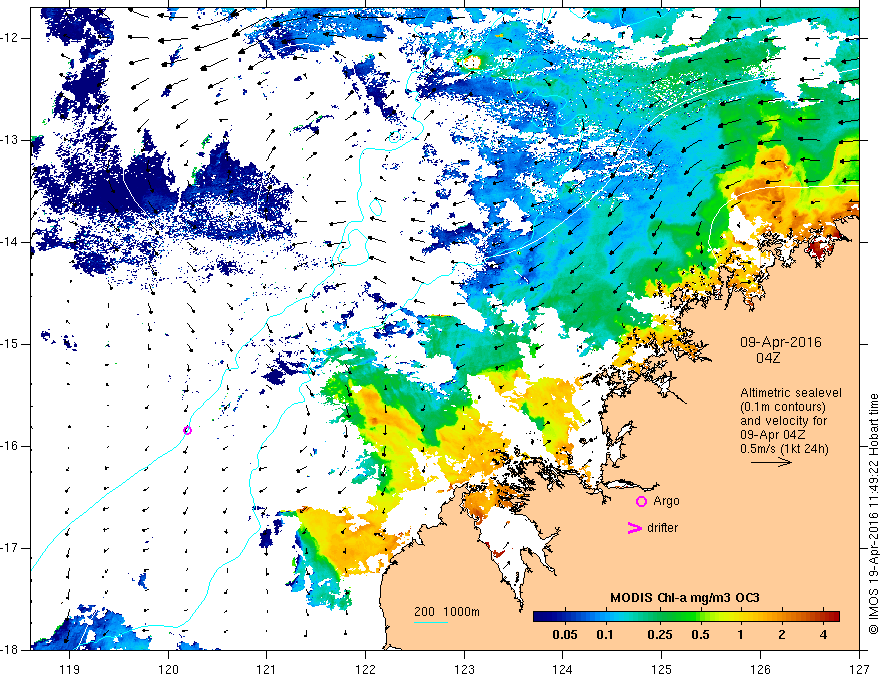Click the longitude axis label '123'

pos(464,669)
